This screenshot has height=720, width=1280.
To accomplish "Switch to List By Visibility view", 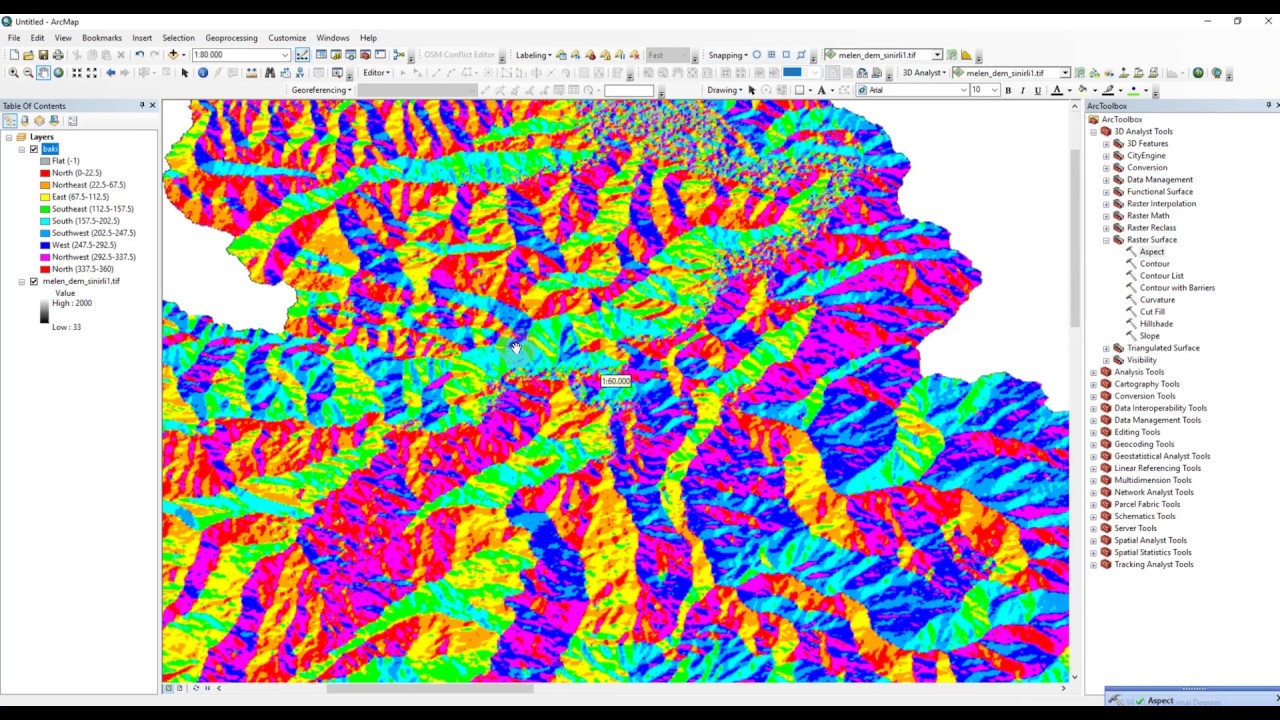I will 40,121.
